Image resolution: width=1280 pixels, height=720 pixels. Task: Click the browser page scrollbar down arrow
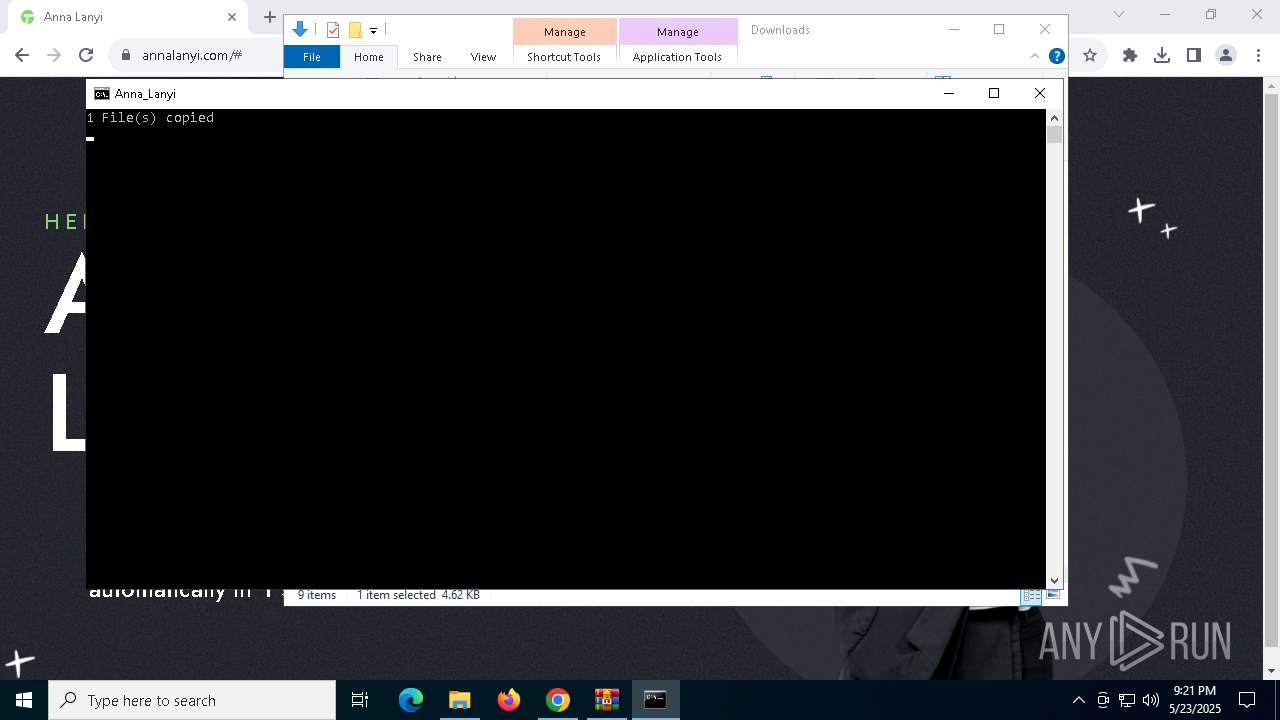pos(1271,671)
